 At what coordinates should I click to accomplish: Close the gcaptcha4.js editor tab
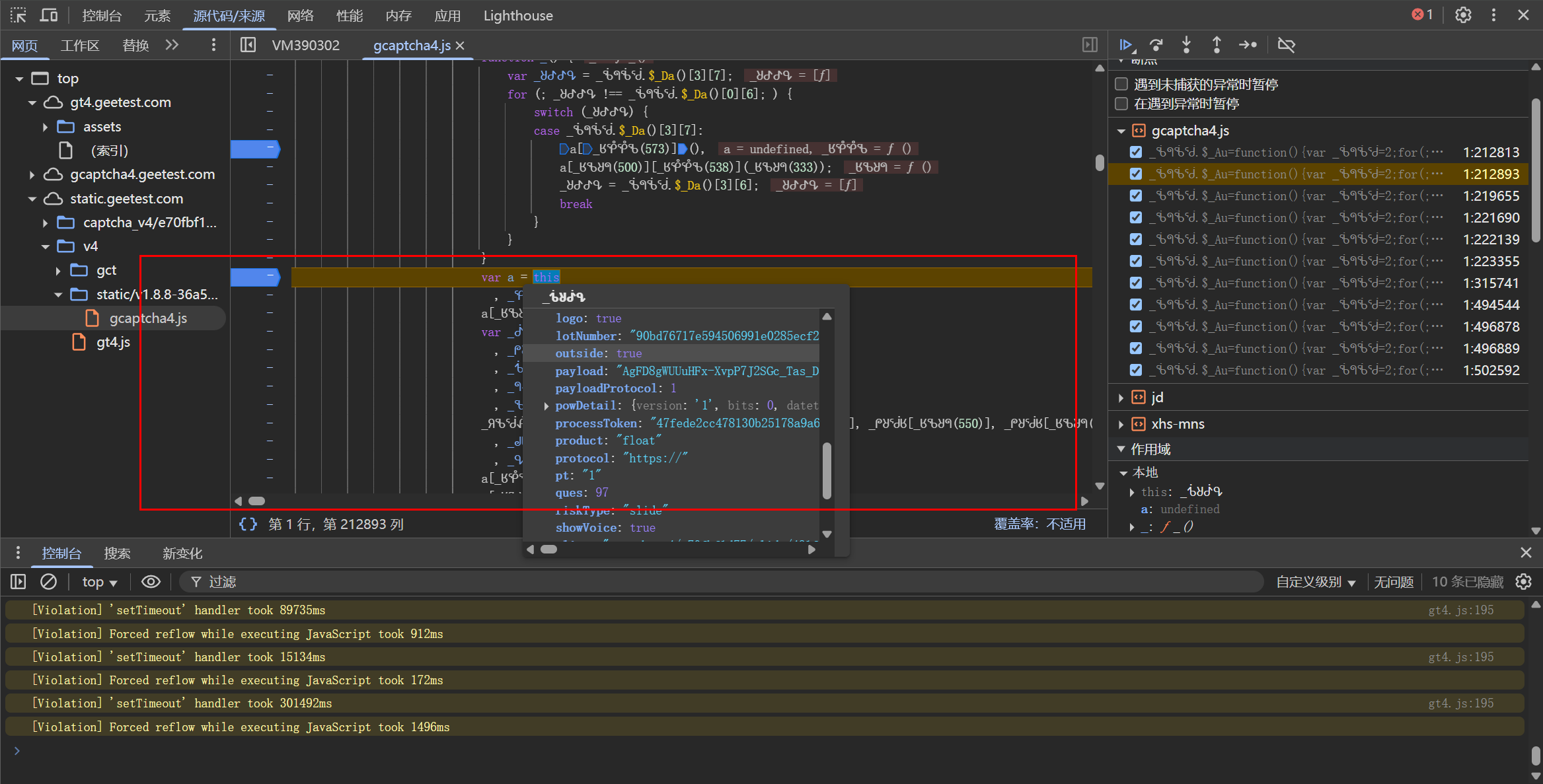point(460,46)
